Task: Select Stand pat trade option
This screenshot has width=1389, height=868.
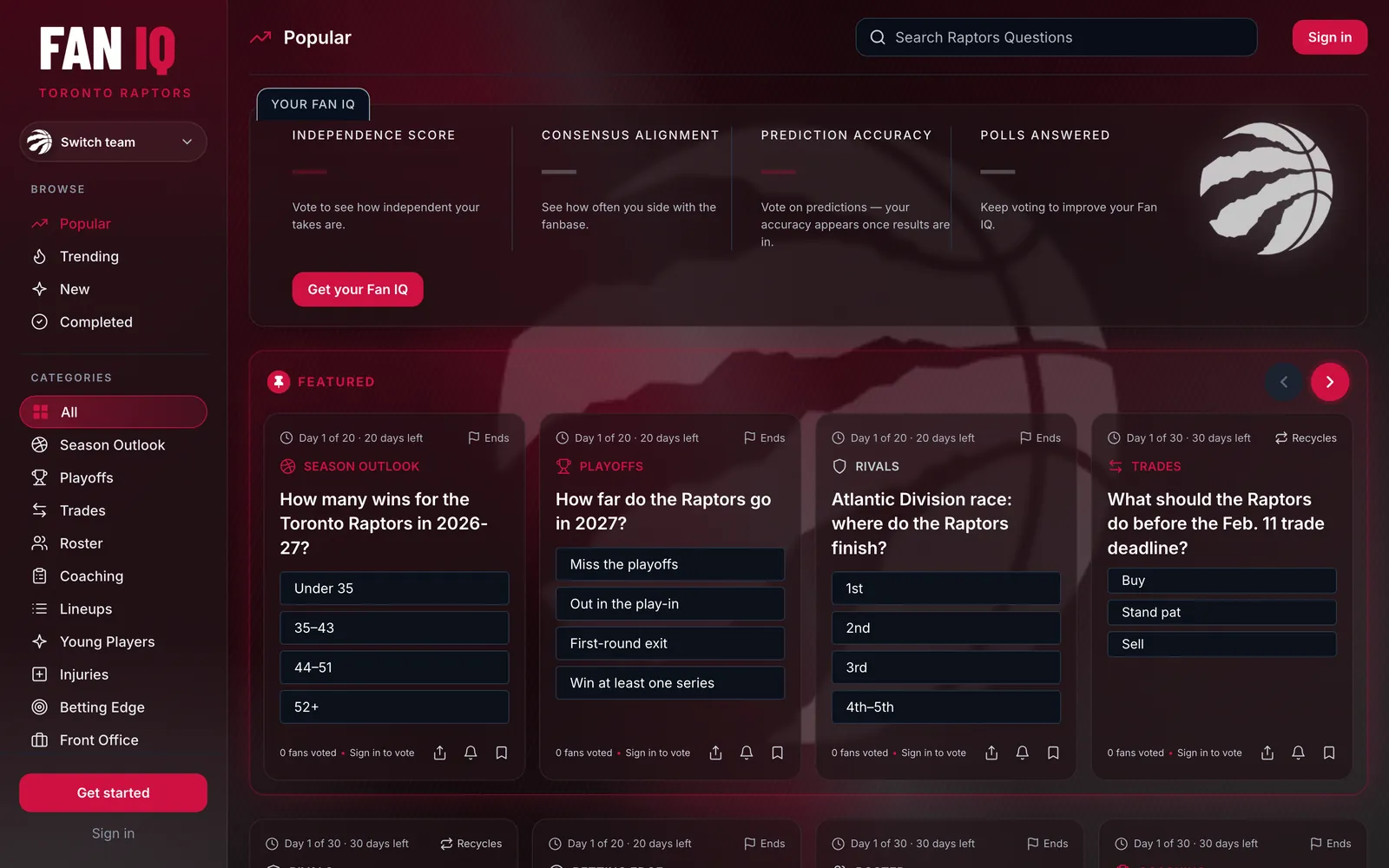Action: (1221, 612)
